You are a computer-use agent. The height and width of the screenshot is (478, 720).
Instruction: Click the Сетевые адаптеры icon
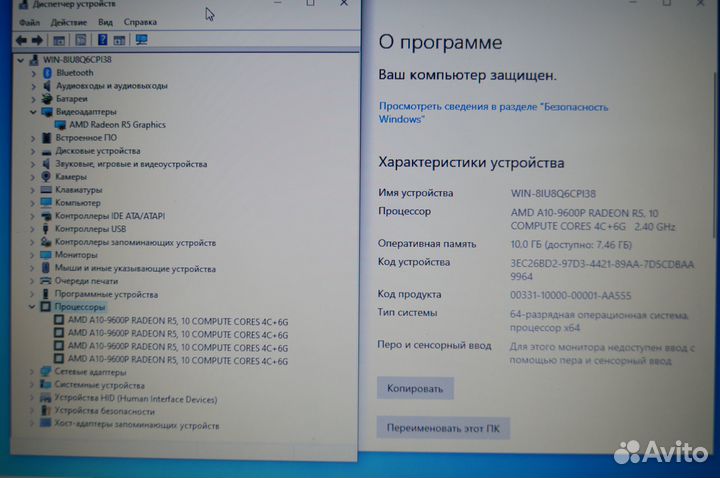[45, 371]
